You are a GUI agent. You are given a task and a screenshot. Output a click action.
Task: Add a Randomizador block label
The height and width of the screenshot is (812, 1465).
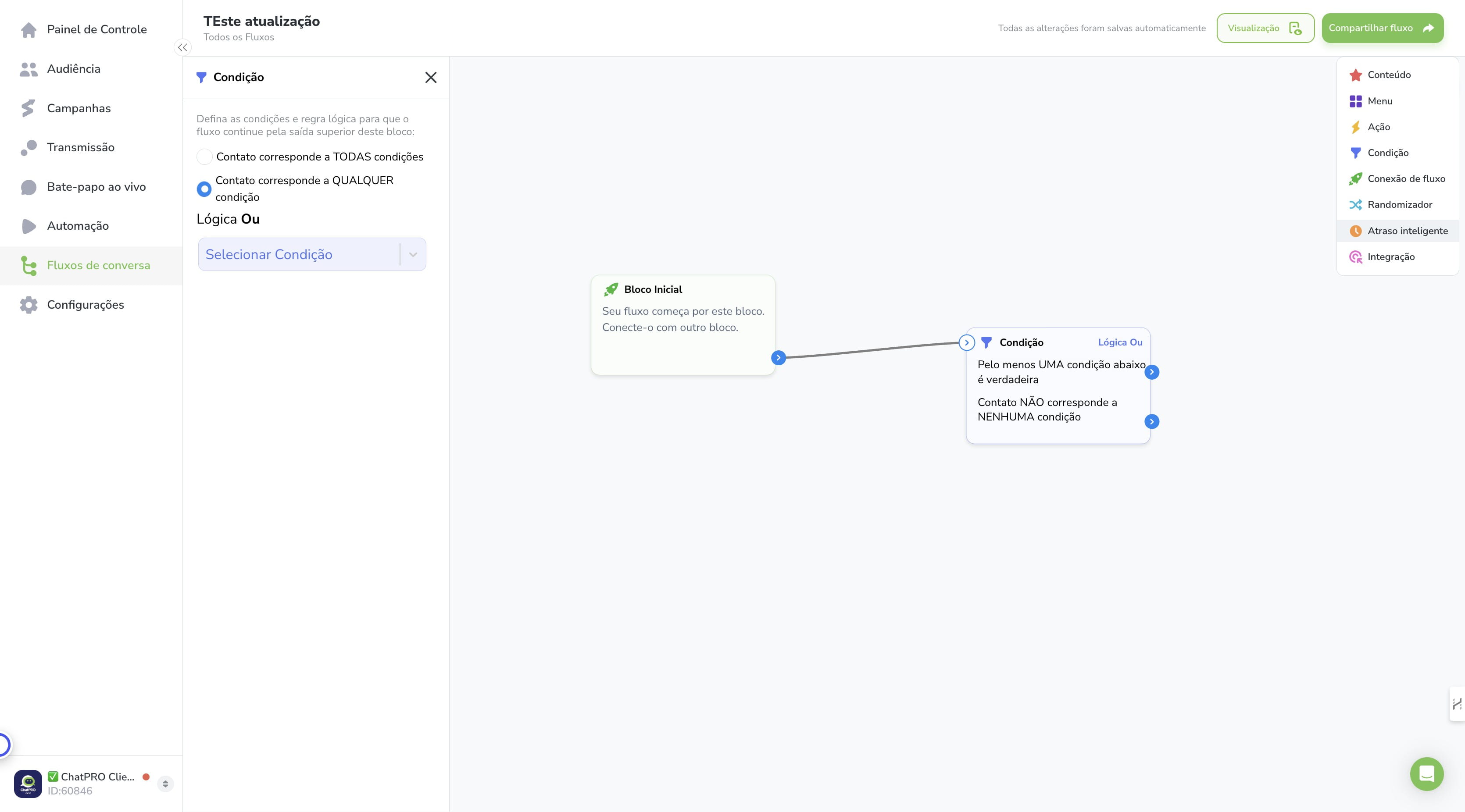click(x=1400, y=205)
